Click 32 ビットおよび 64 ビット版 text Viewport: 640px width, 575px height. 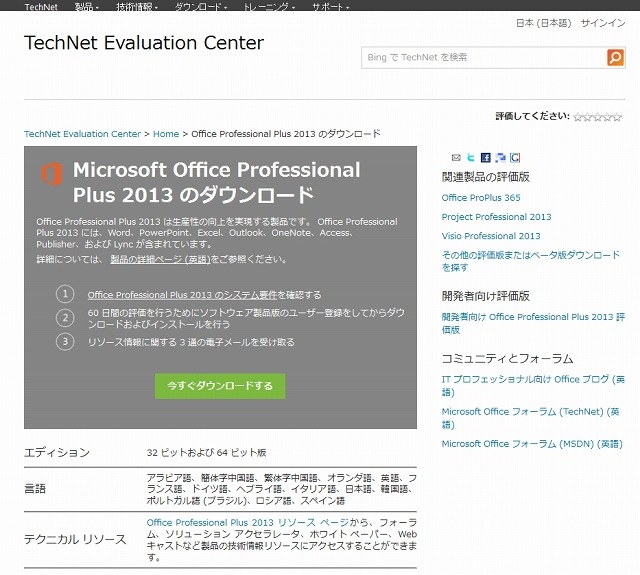[x=207, y=452]
